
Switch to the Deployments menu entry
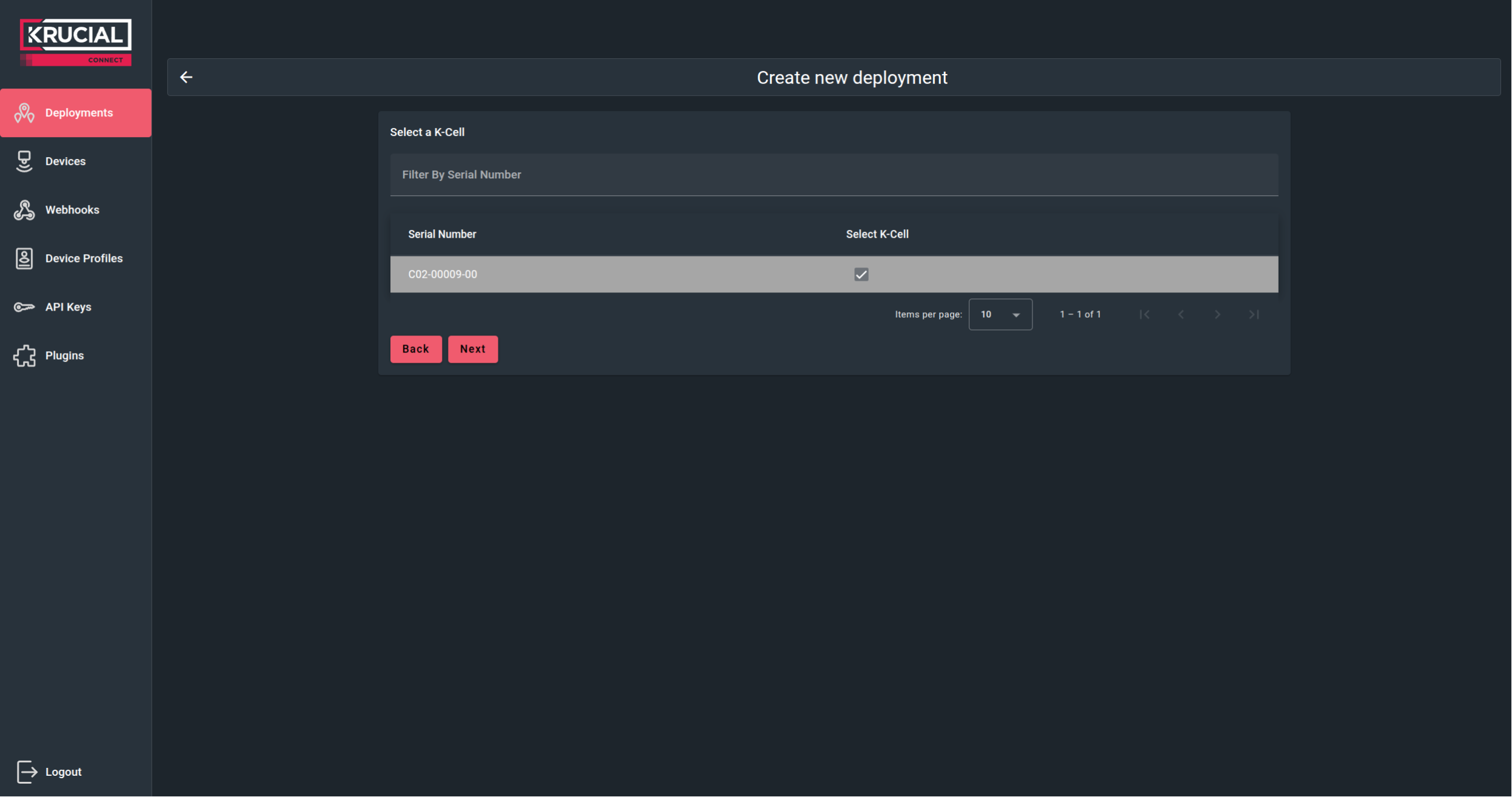pyautogui.click(x=78, y=112)
